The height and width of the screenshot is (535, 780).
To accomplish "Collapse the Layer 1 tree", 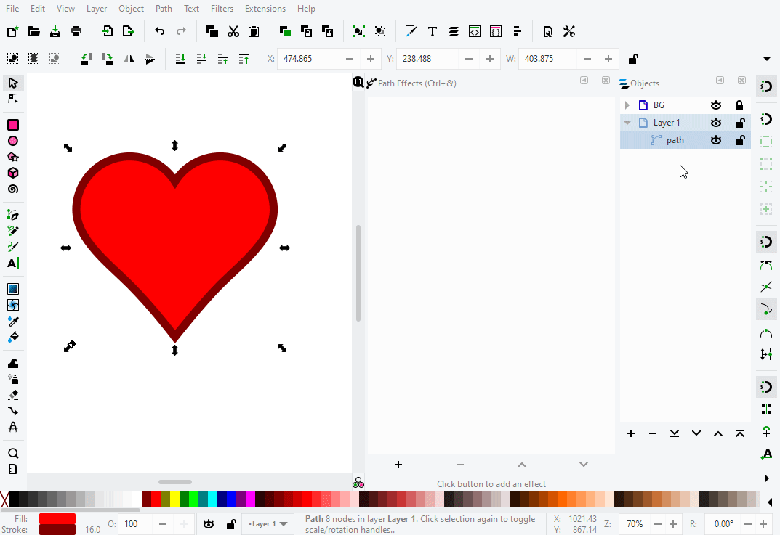I will (x=627, y=123).
